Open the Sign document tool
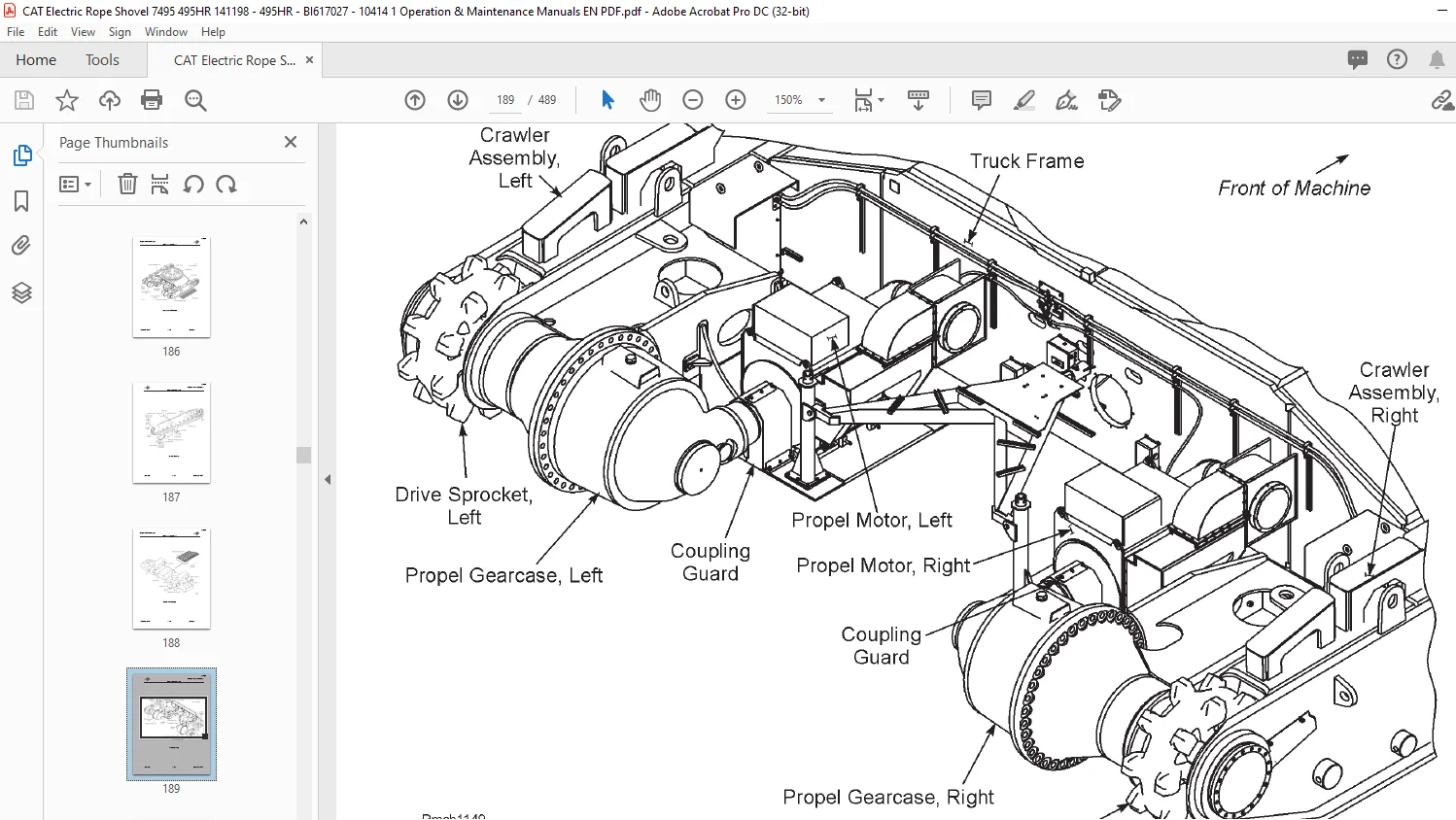Screen dimensions: 1456x820 point(1067,100)
